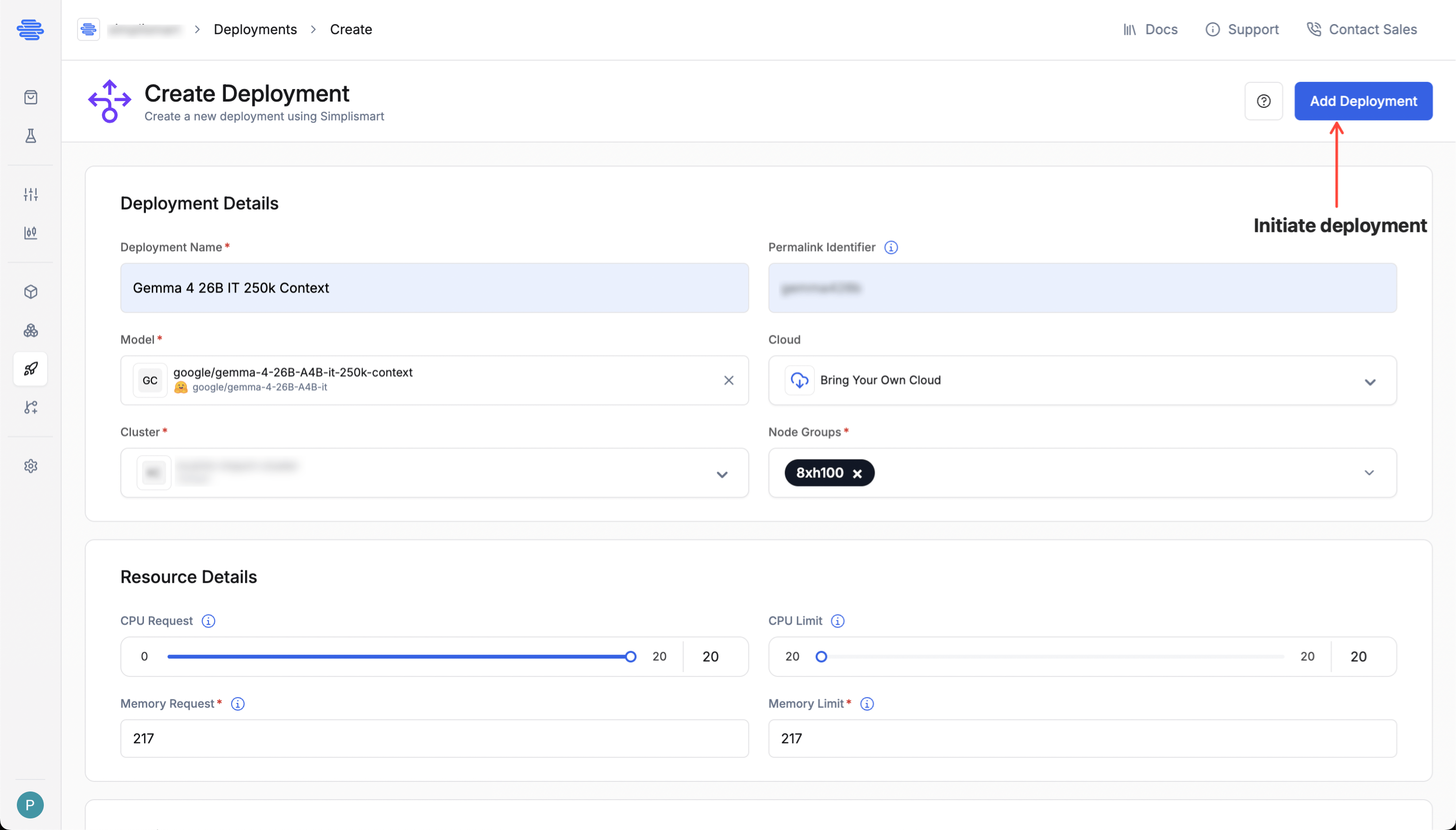Open the cube models icon in sidebar
Viewport: 1456px width, 830px height.
coord(31,292)
